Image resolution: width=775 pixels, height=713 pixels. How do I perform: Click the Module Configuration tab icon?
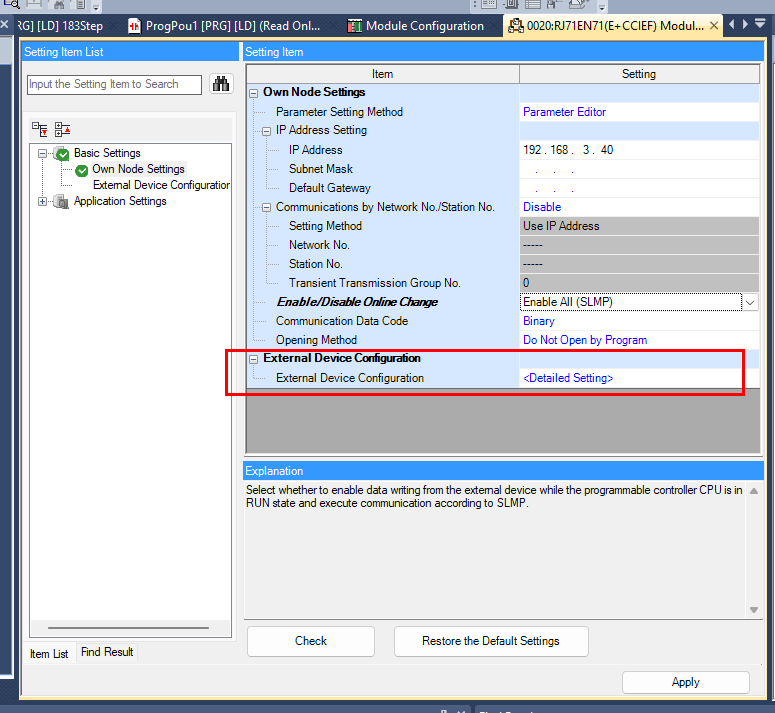click(354, 26)
